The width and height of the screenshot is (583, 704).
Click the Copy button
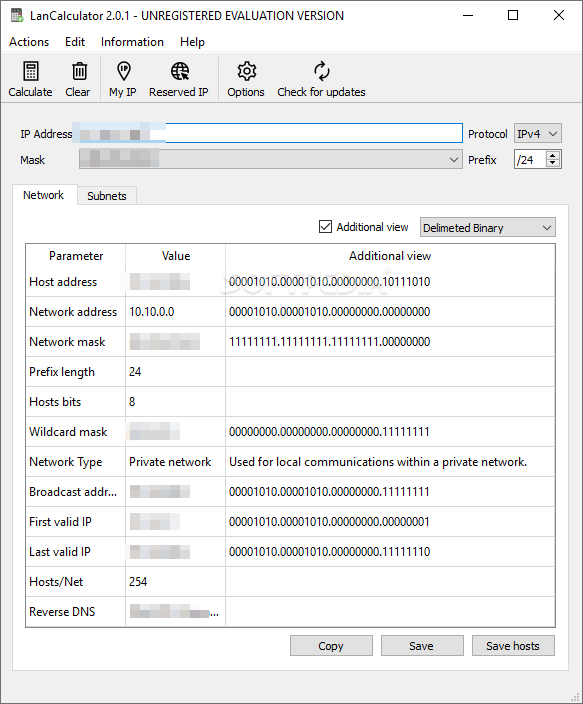click(x=331, y=646)
